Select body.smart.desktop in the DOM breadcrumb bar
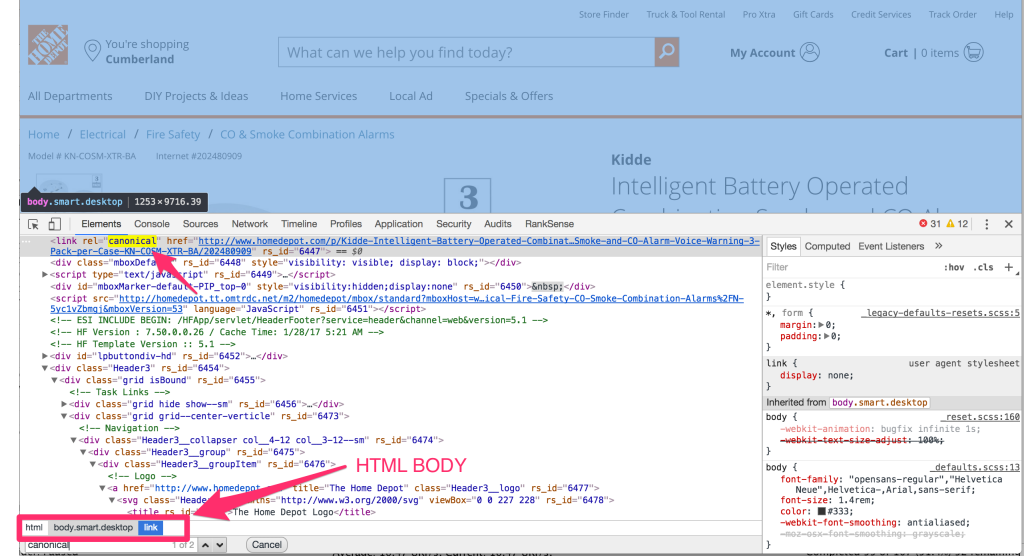The width and height of the screenshot is (1024, 556). pyautogui.click(x=93, y=527)
